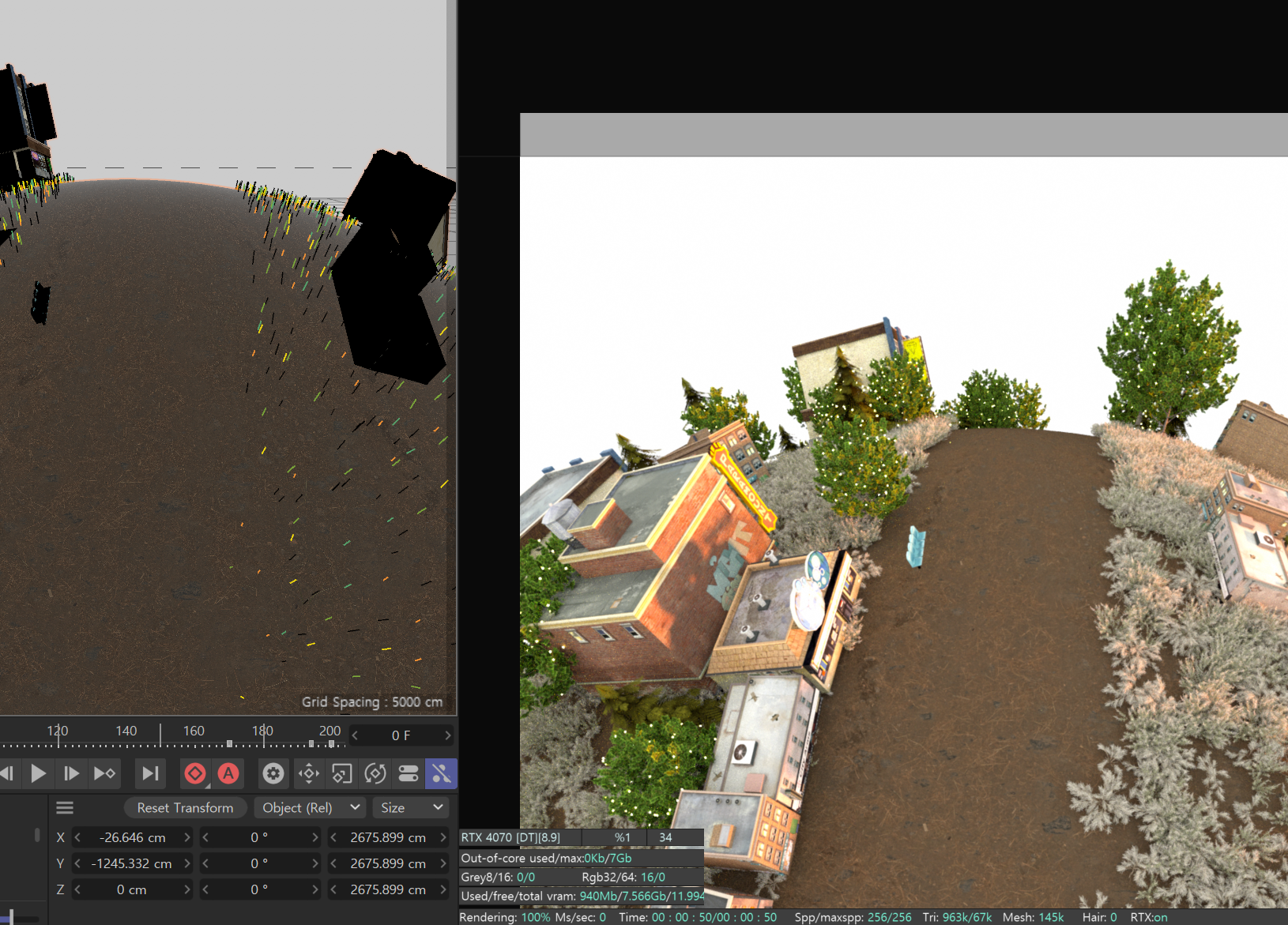Image resolution: width=1288 pixels, height=925 pixels.
Task: Click the blue slider at bottom-left corner
Action: pos(11,917)
